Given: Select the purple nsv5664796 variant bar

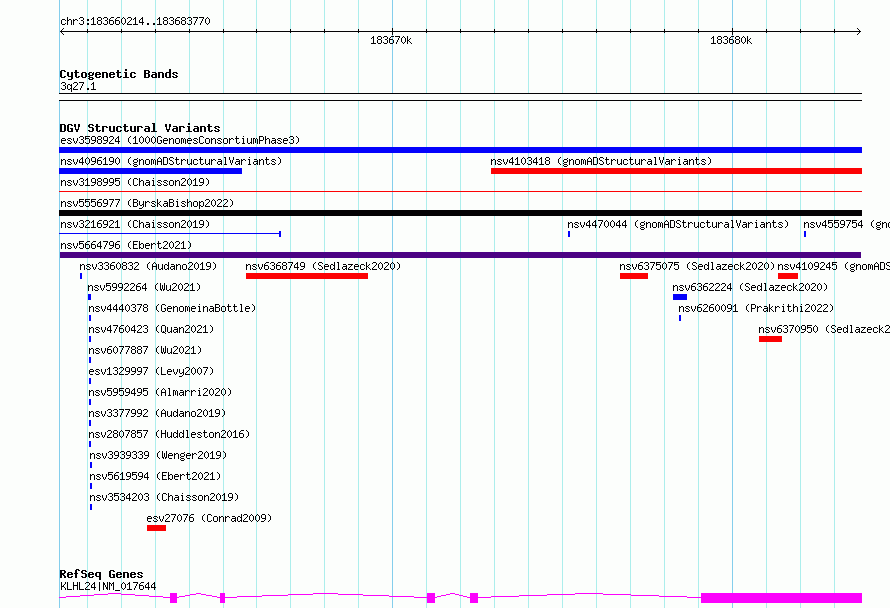Looking at the screenshot, I should (460, 255).
